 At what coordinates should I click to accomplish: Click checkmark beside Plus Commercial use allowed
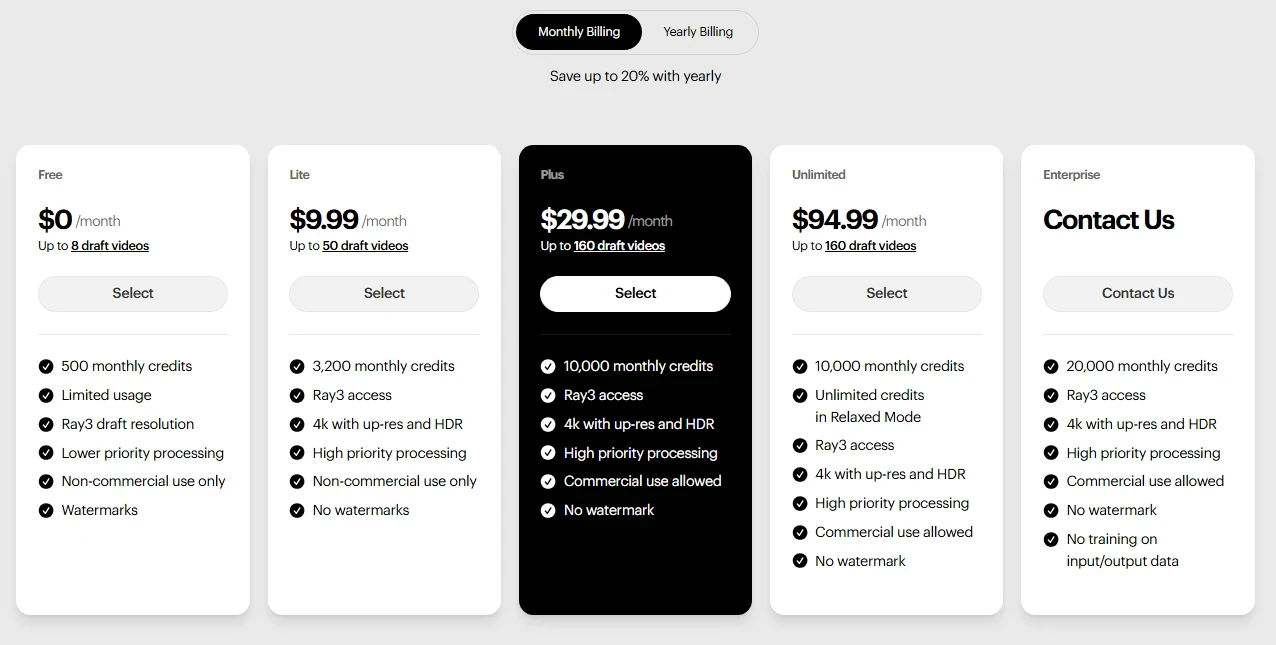[x=548, y=481]
